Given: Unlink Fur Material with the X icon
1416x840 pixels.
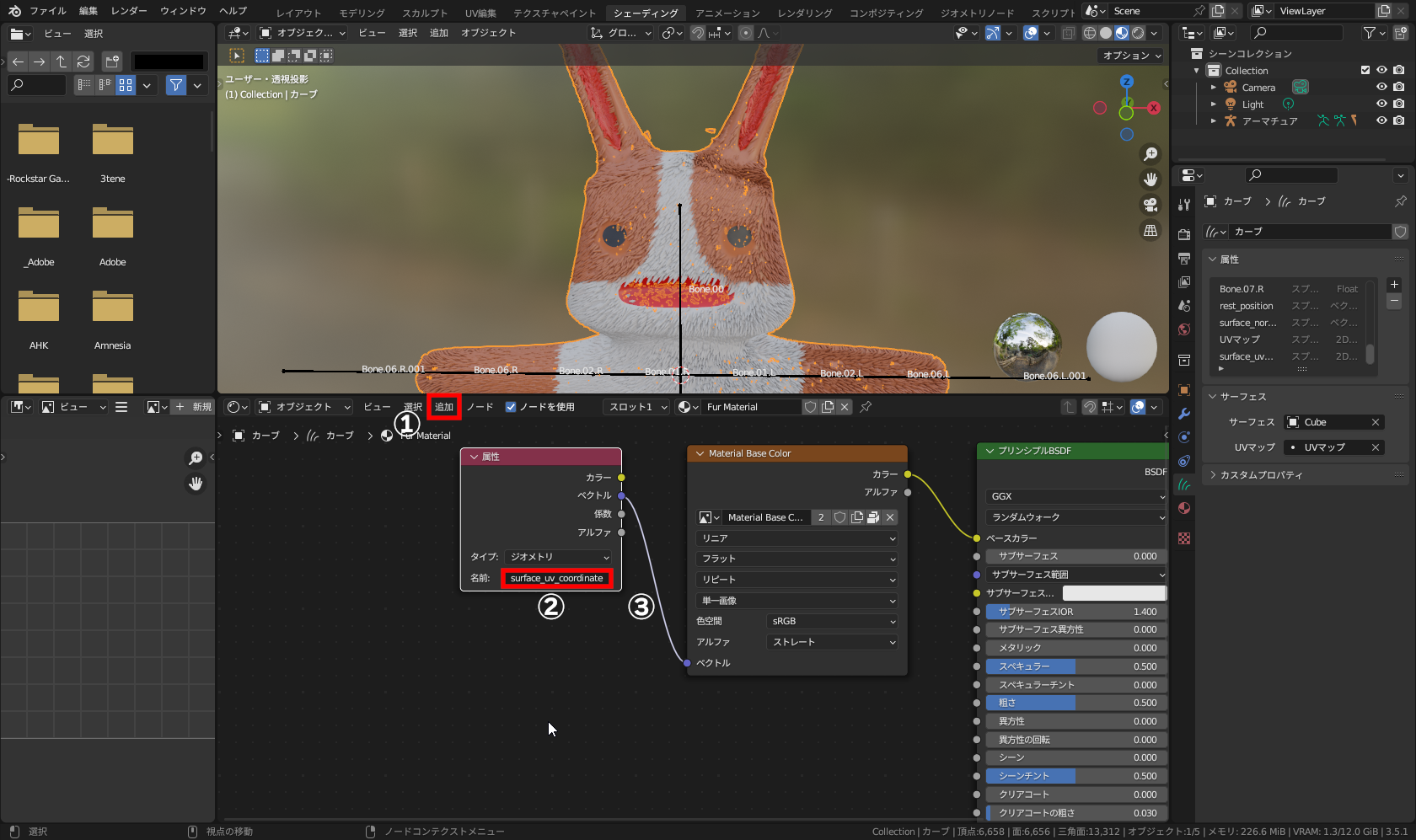Looking at the screenshot, I should coord(845,407).
